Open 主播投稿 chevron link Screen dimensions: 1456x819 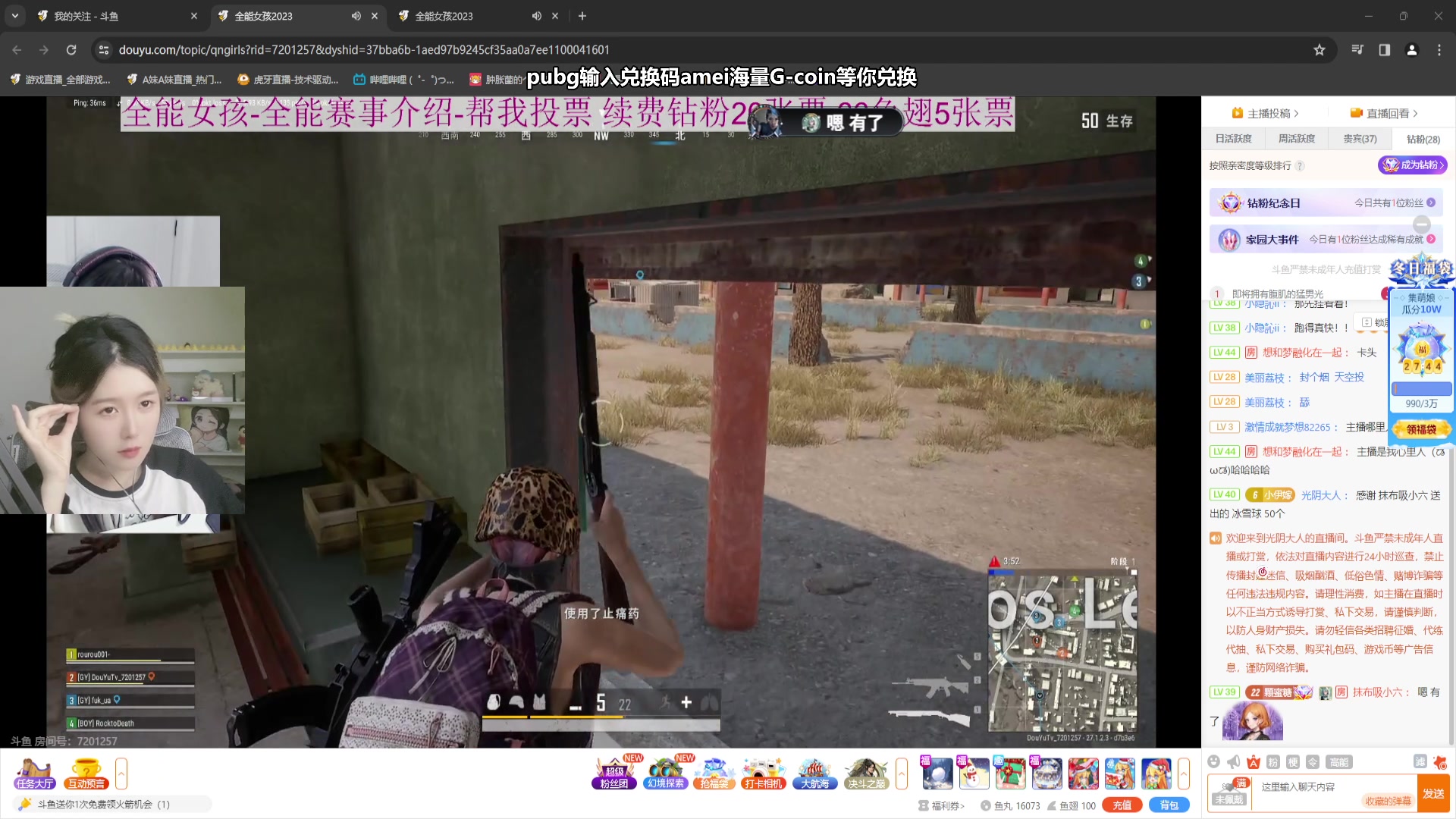tap(1265, 113)
